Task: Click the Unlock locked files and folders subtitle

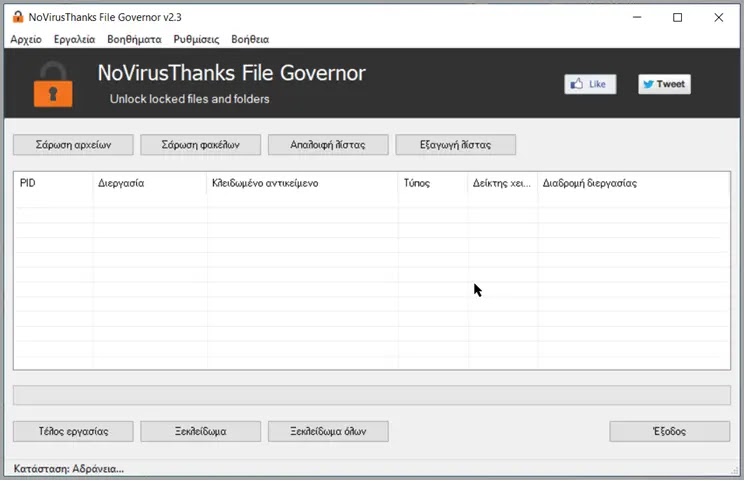Action: click(189, 99)
